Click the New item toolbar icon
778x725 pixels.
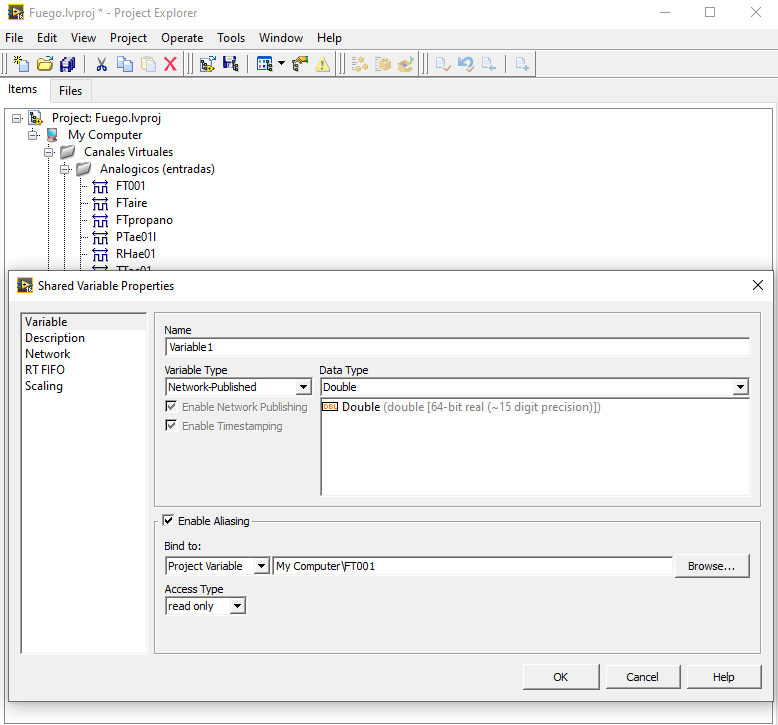pos(21,64)
